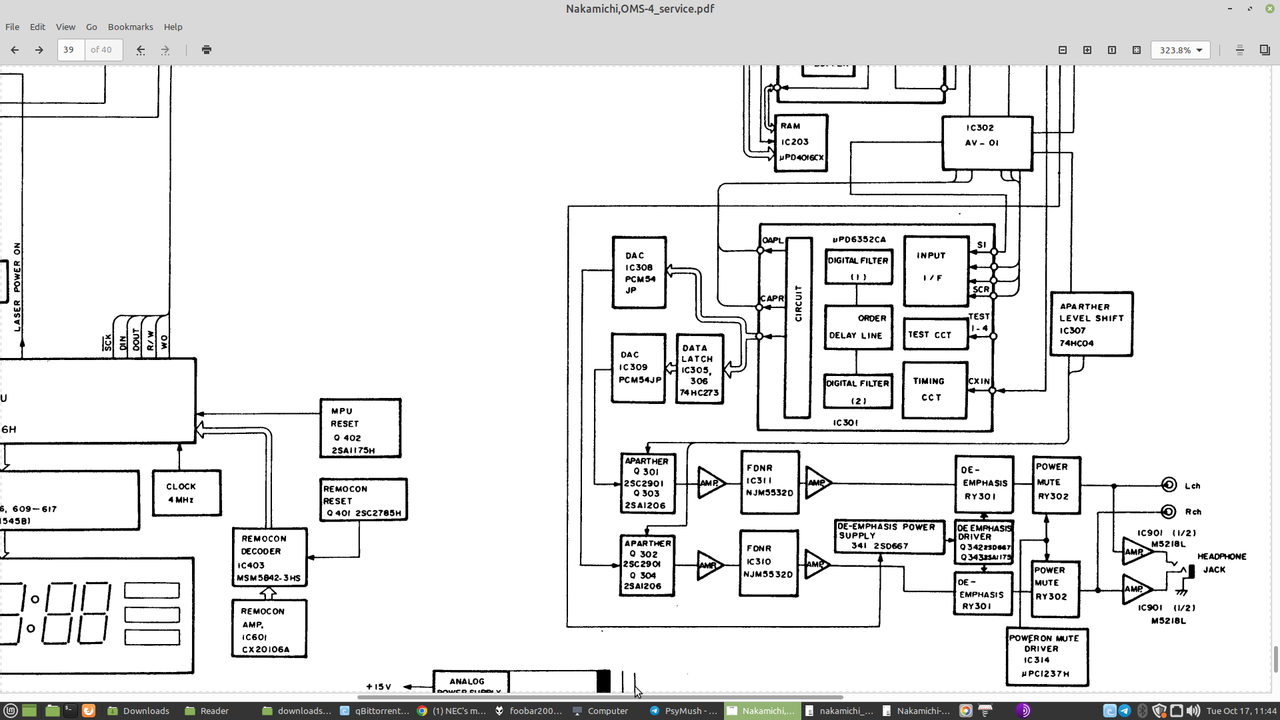
Task: Click the INPUT I/F block
Action: click(x=936, y=271)
